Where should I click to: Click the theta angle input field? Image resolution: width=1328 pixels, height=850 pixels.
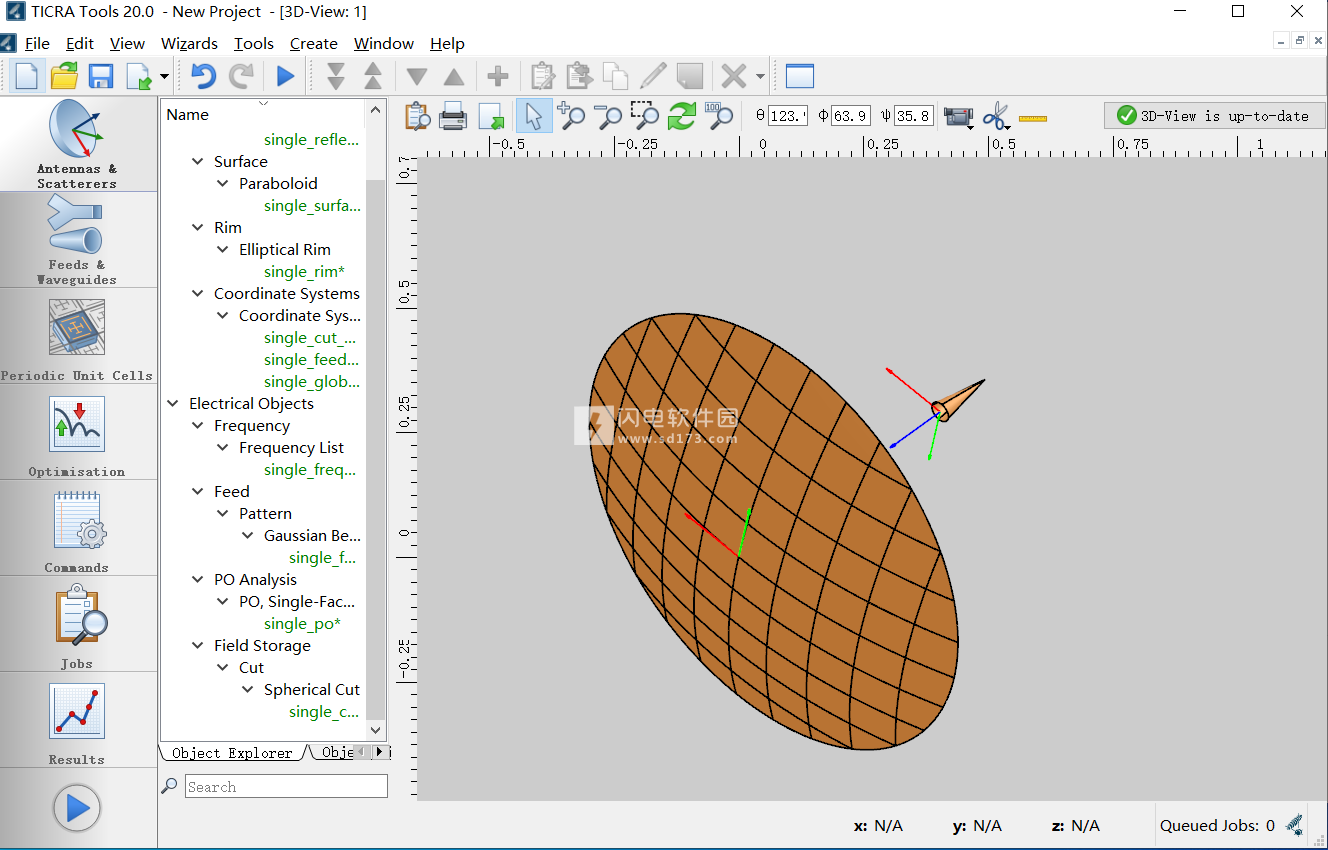point(788,116)
